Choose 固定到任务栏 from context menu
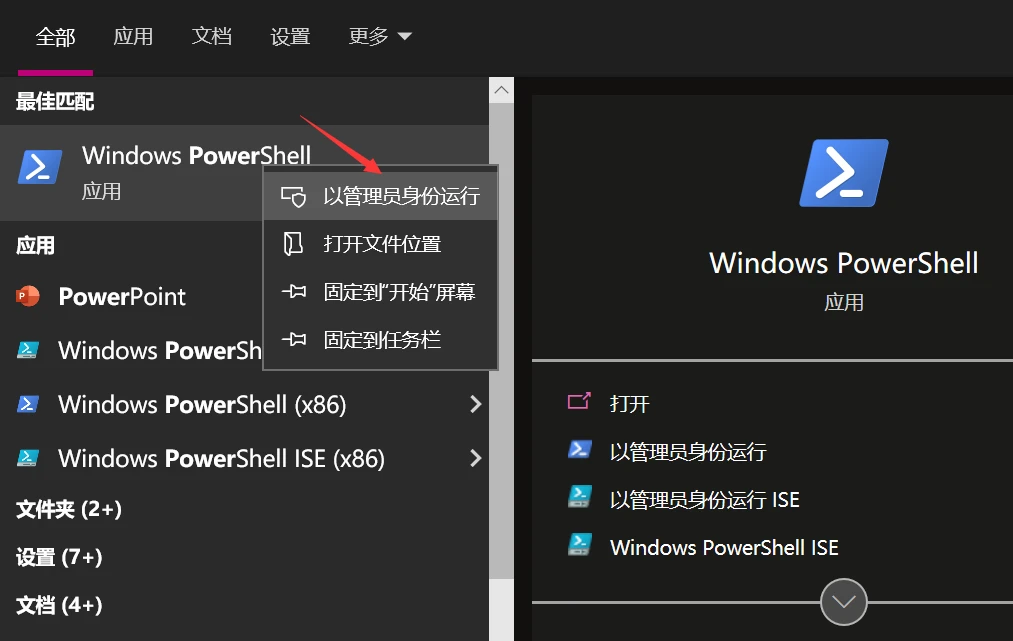 click(381, 339)
